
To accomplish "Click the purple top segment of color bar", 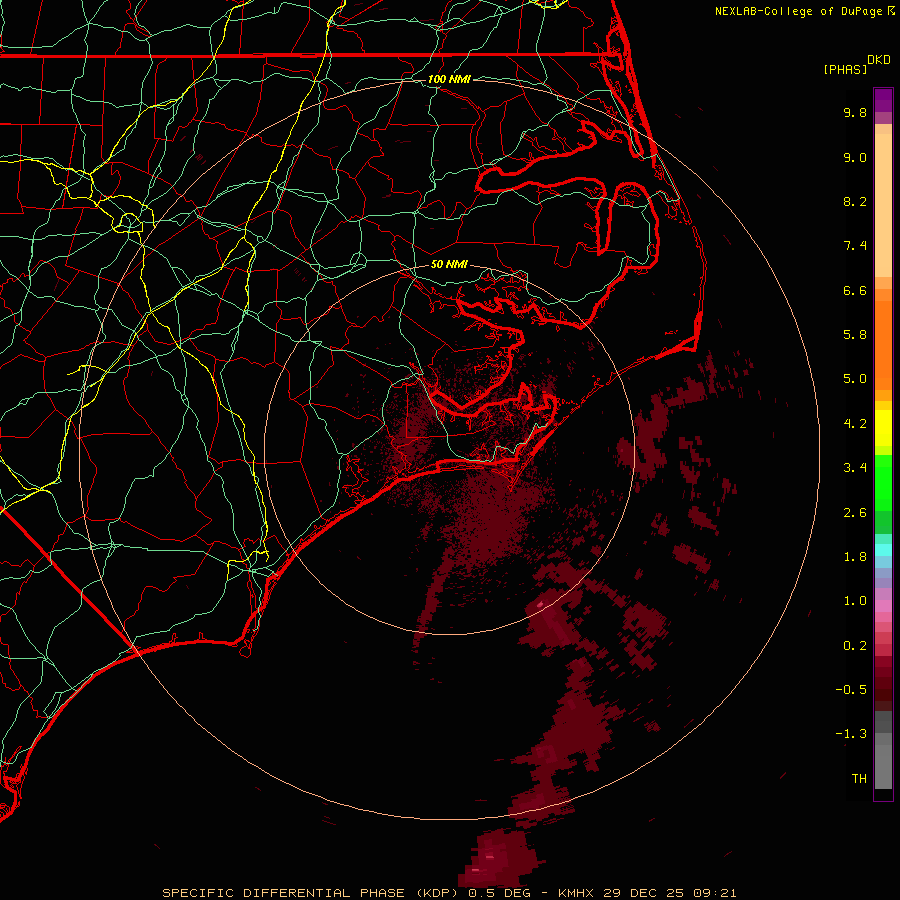I will [x=883, y=101].
